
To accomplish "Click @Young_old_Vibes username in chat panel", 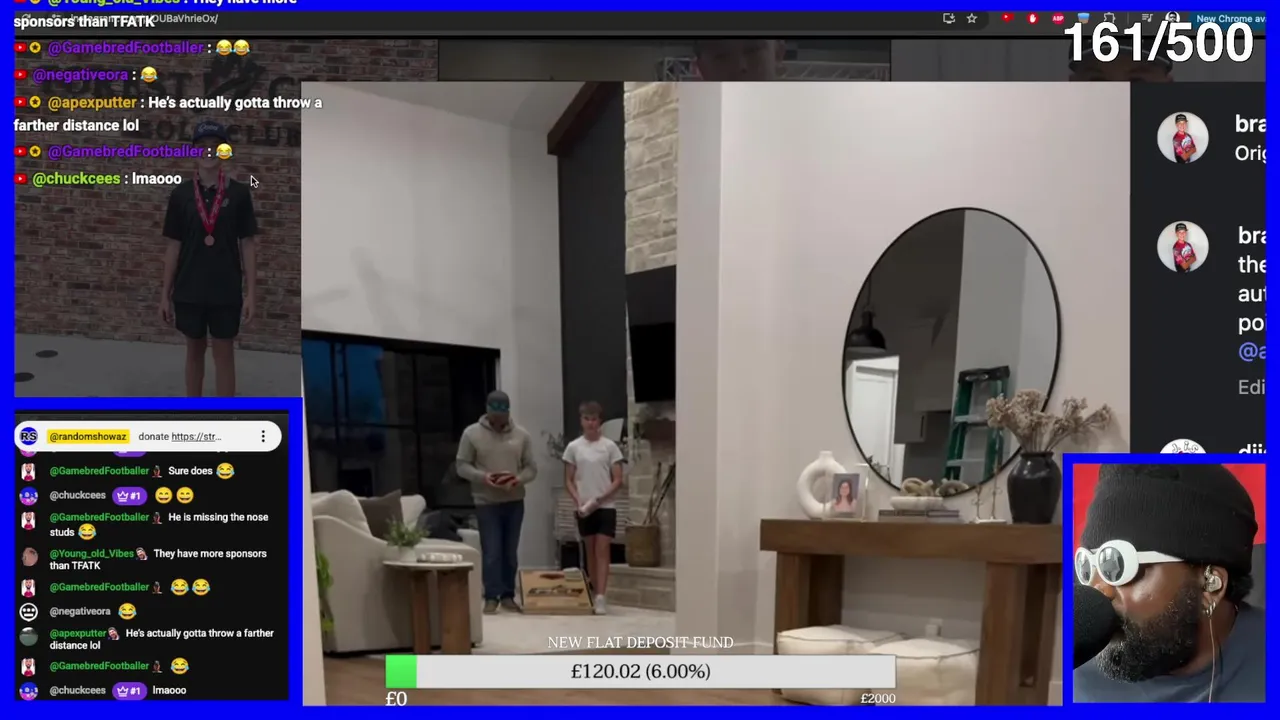I will 93,553.
